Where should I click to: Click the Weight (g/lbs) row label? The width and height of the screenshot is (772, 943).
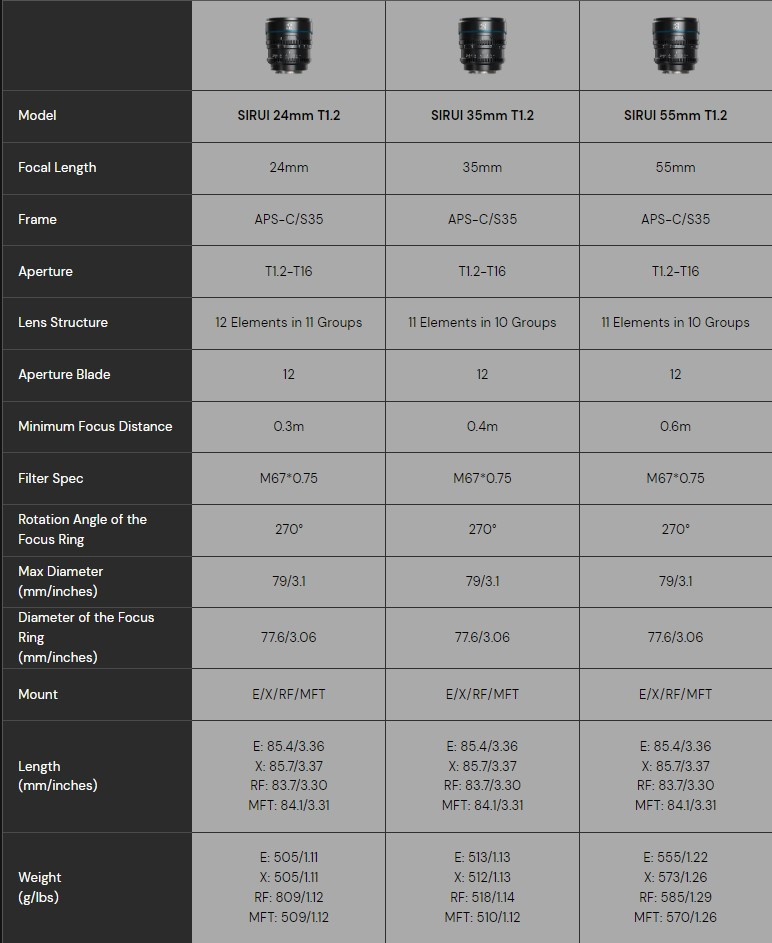[x=39, y=887]
